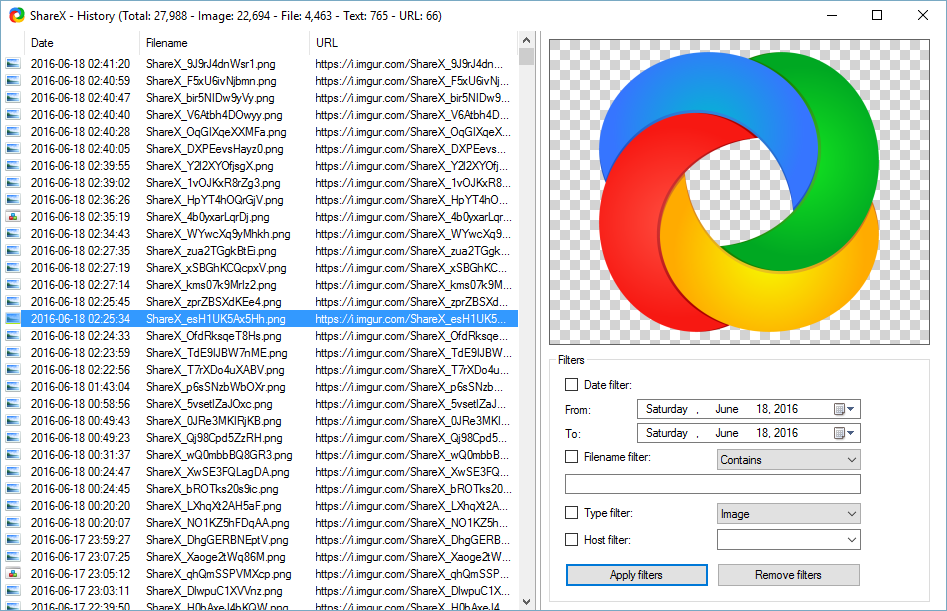
Task: Select the ShareX_Qj98Cpd5ZzRH.png filename entry
Action: 214,438
